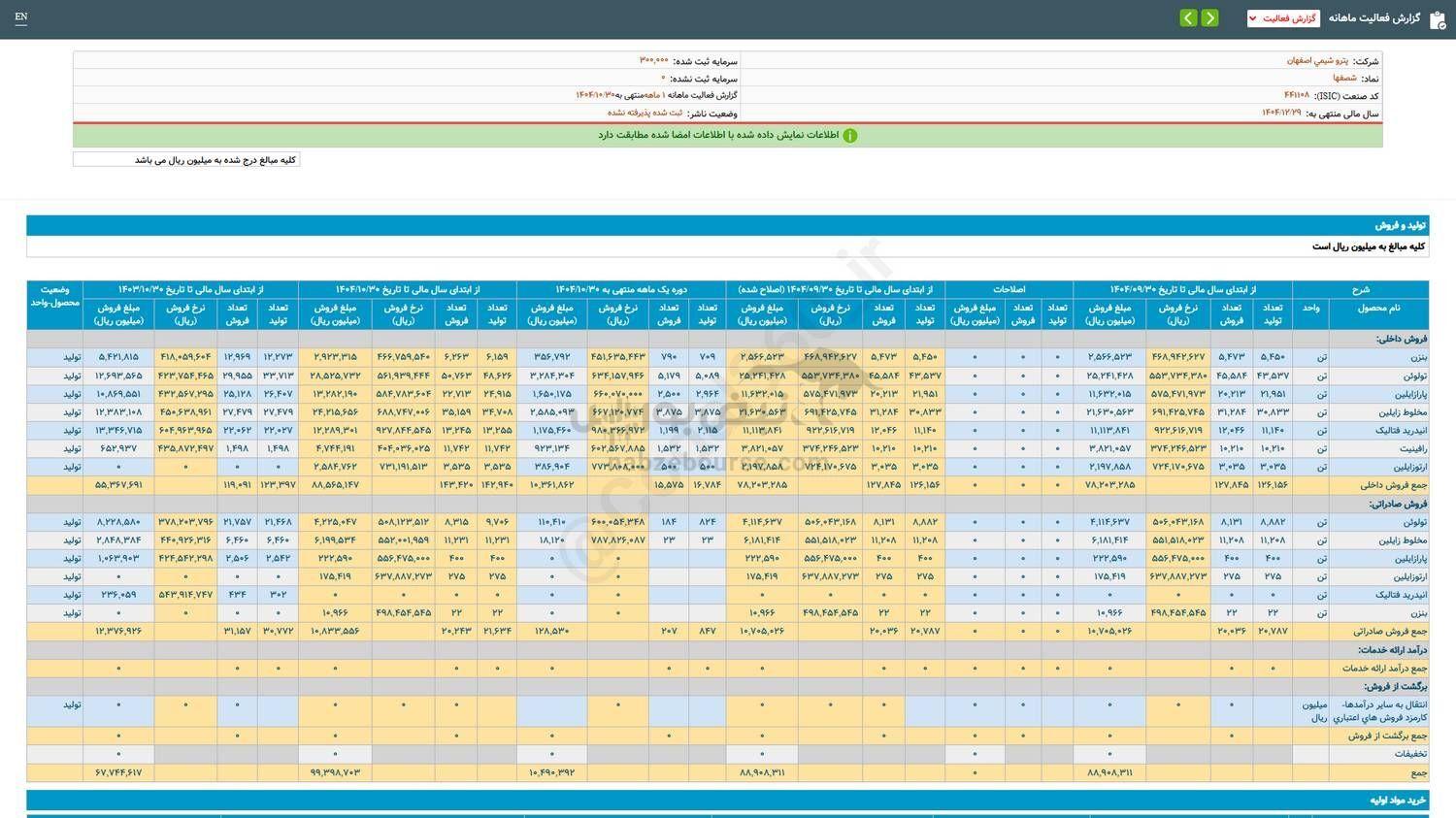The width and height of the screenshot is (1456, 818).
Task: Open the گزارش فعالیت report dropdown
Action: click(1282, 18)
